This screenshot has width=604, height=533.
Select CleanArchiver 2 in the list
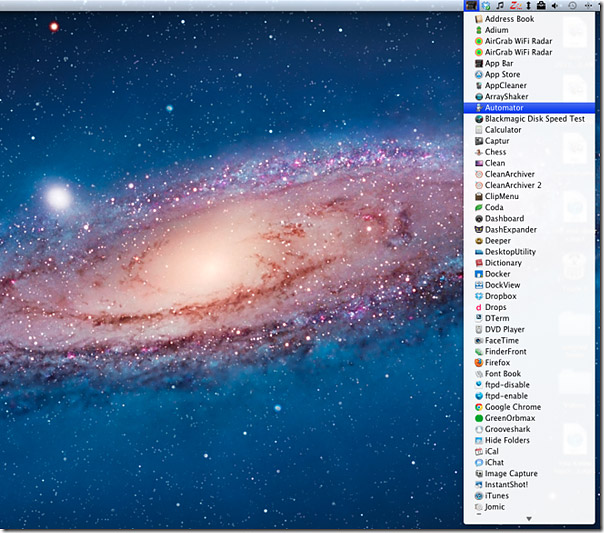point(529,185)
